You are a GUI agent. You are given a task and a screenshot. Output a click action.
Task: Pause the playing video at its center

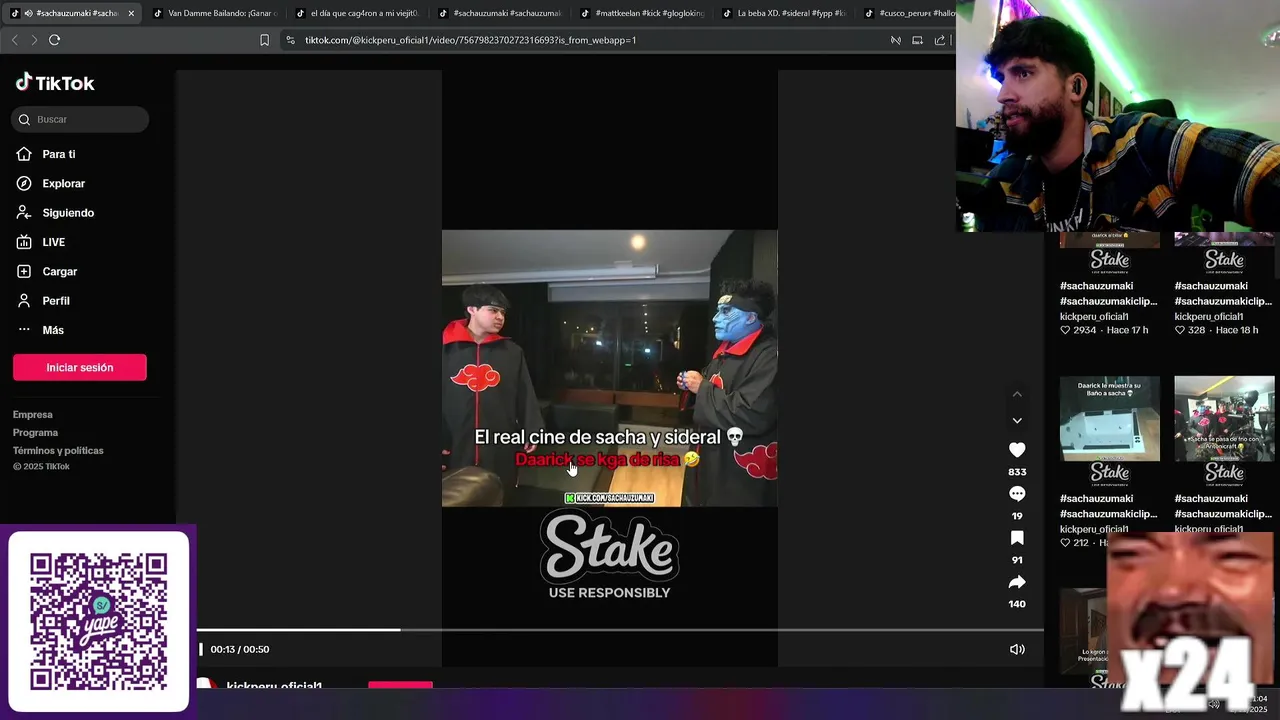(x=610, y=368)
